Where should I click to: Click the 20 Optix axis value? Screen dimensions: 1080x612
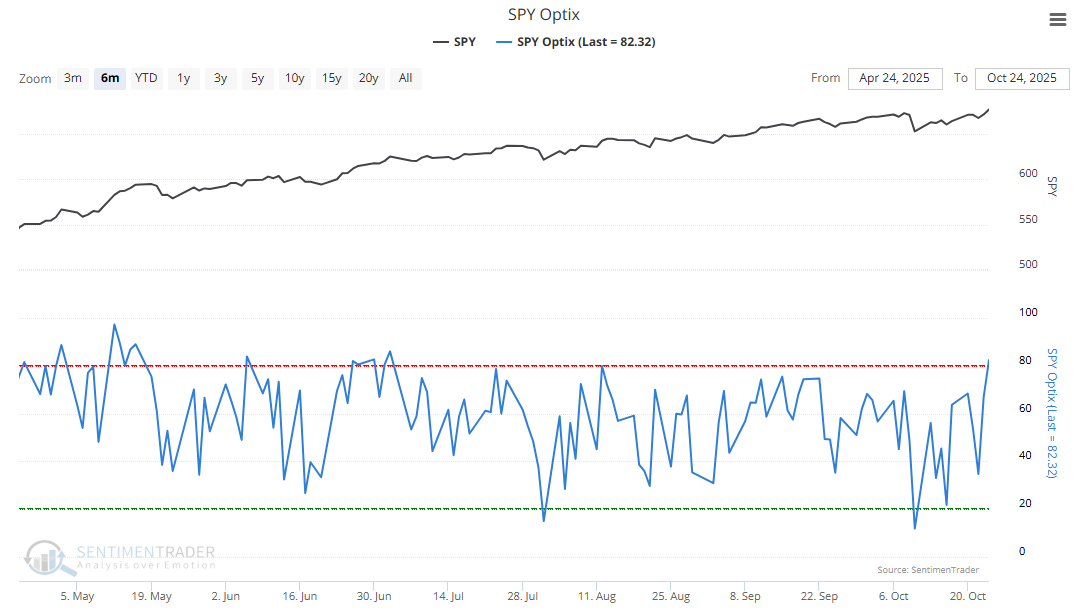[x=1026, y=504]
